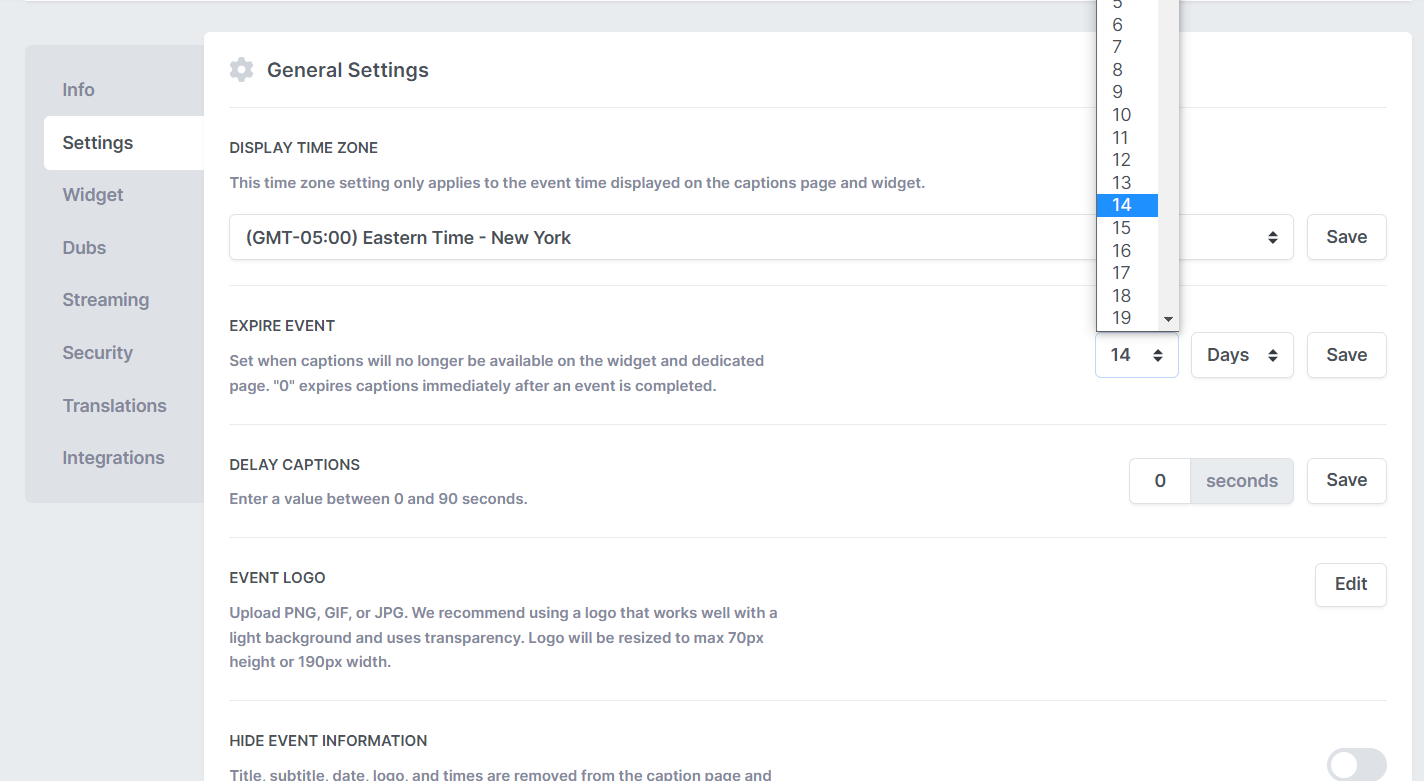The height and width of the screenshot is (781, 1424).
Task: Choose 18 in the open dropdown list
Action: [1127, 296]
